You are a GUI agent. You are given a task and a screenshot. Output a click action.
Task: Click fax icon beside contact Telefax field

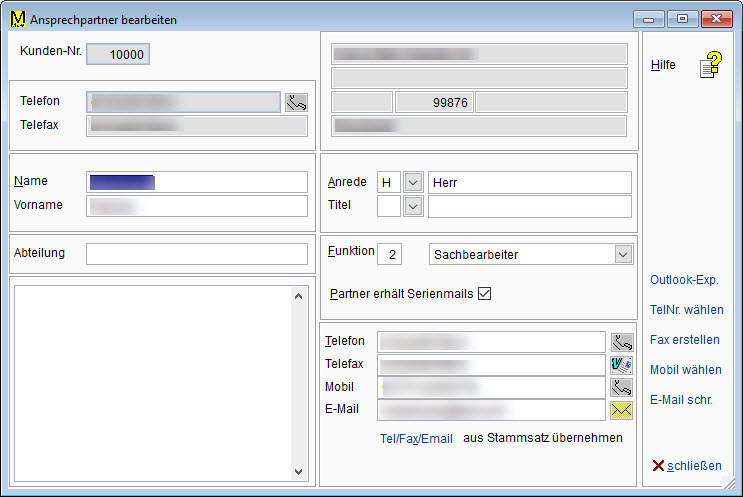pos(622,365)
